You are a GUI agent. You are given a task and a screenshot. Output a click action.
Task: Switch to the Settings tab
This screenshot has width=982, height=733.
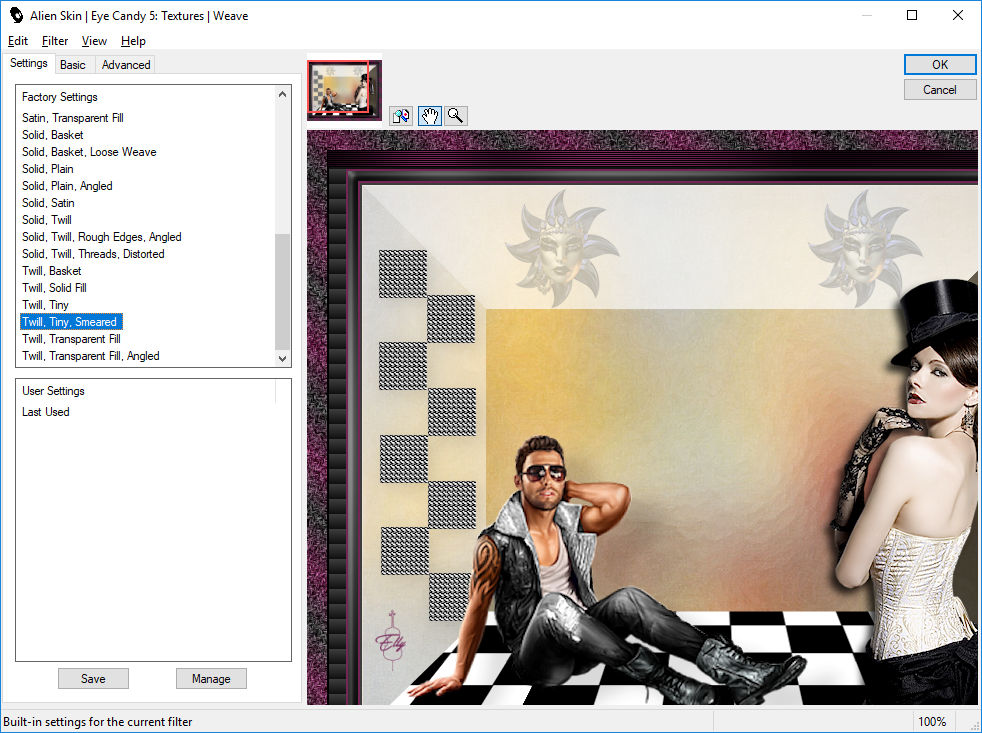coord(29,63)
